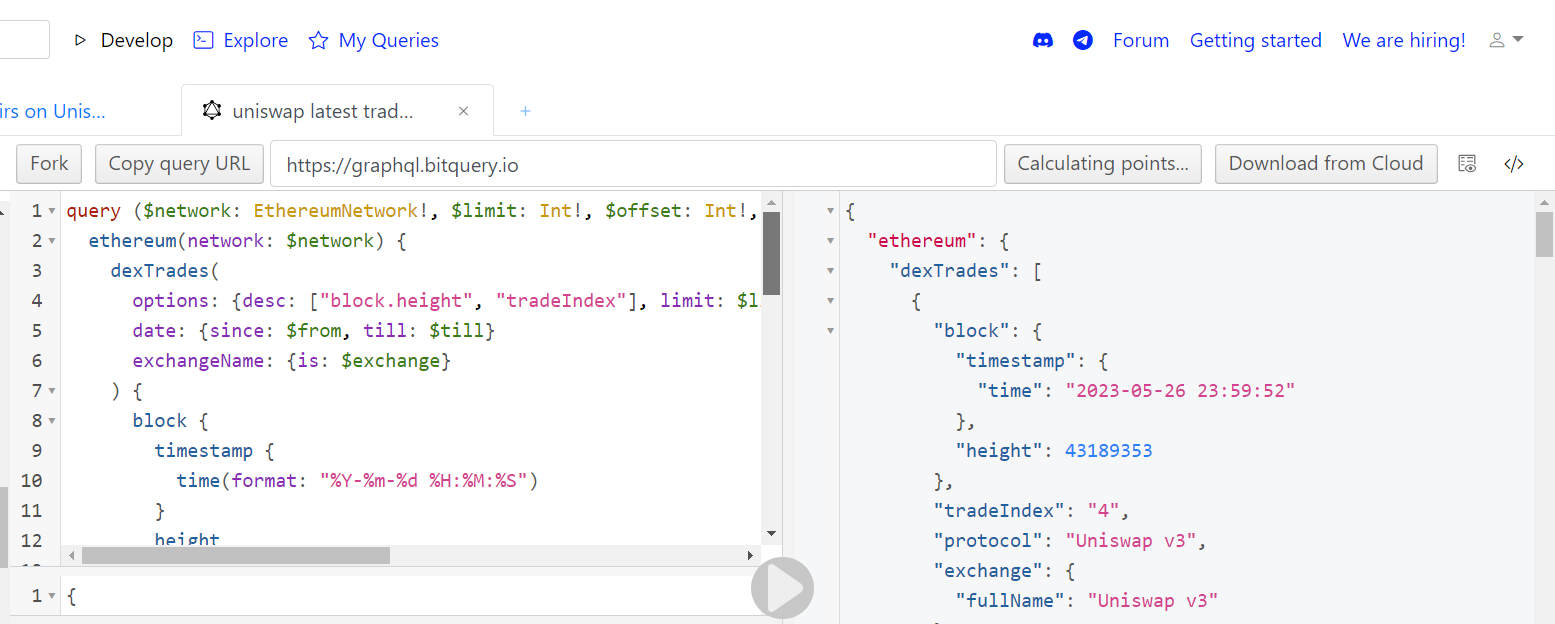Click the height value 43189353
1555x624 pixels.
pyautogui.click(x=1108, y=451)
